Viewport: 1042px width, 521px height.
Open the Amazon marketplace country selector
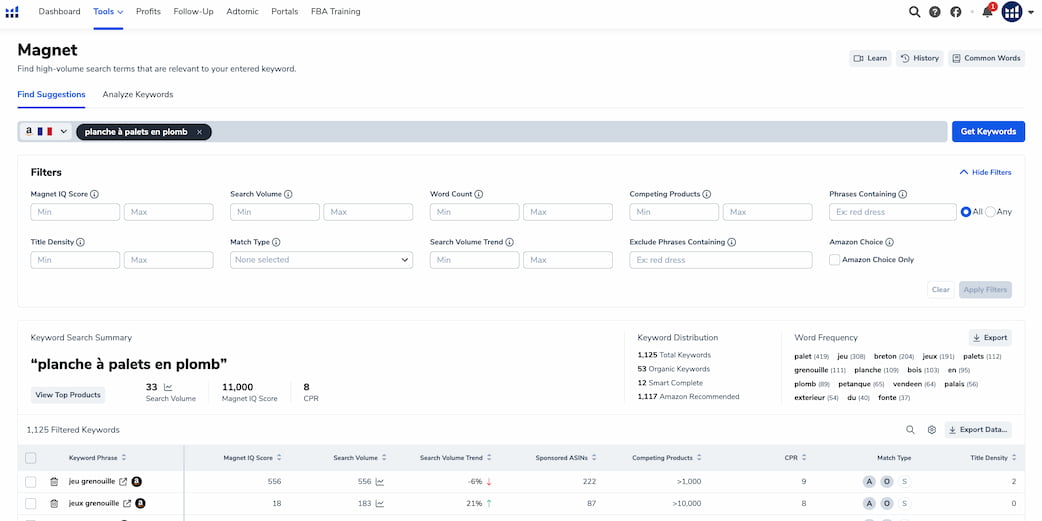(x=46, y=132)
